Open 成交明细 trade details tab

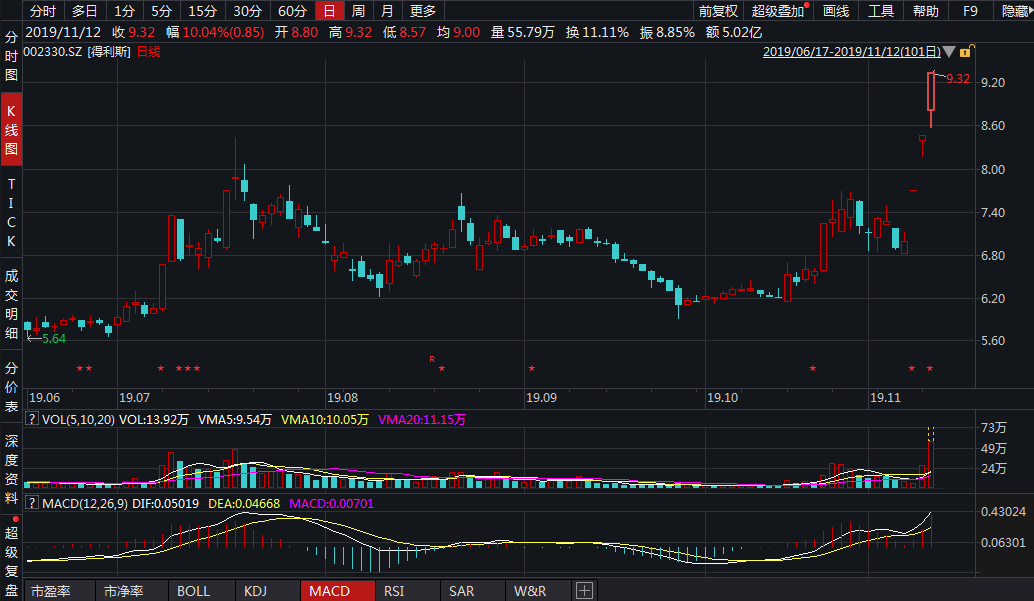coord(11,304)
